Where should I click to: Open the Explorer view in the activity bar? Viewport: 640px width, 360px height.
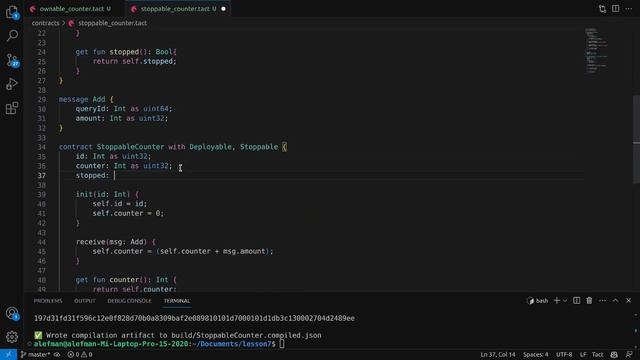click(12, 11)
